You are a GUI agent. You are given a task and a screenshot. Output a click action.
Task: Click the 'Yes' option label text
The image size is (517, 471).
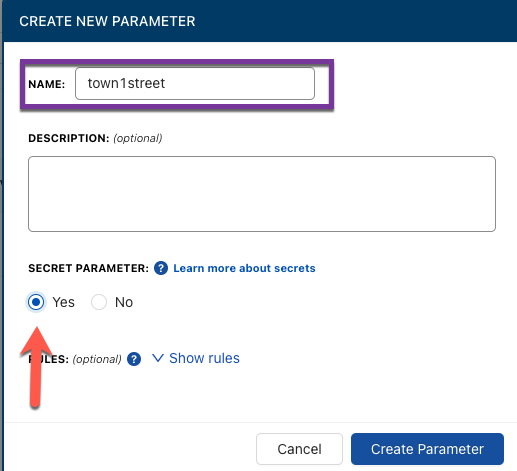tap(63, 302)
